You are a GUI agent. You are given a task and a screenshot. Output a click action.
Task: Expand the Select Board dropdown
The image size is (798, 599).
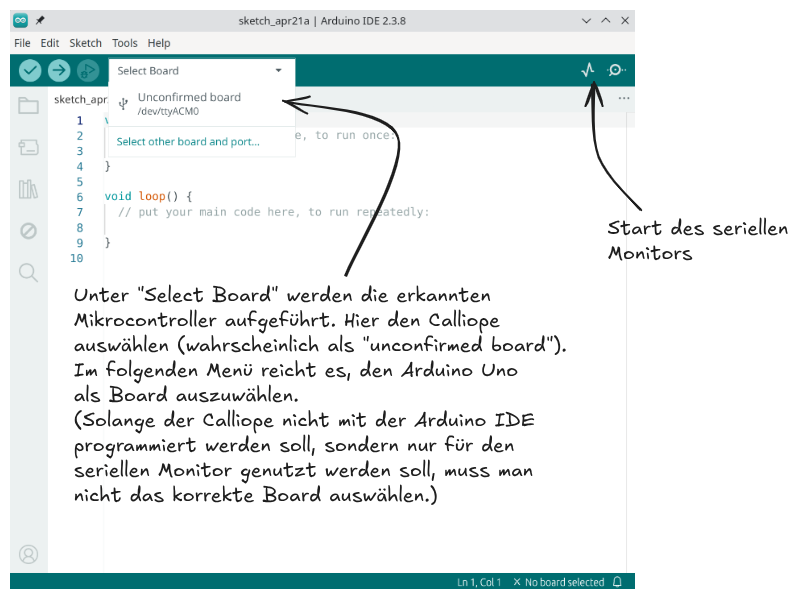[x=202, y=71]
